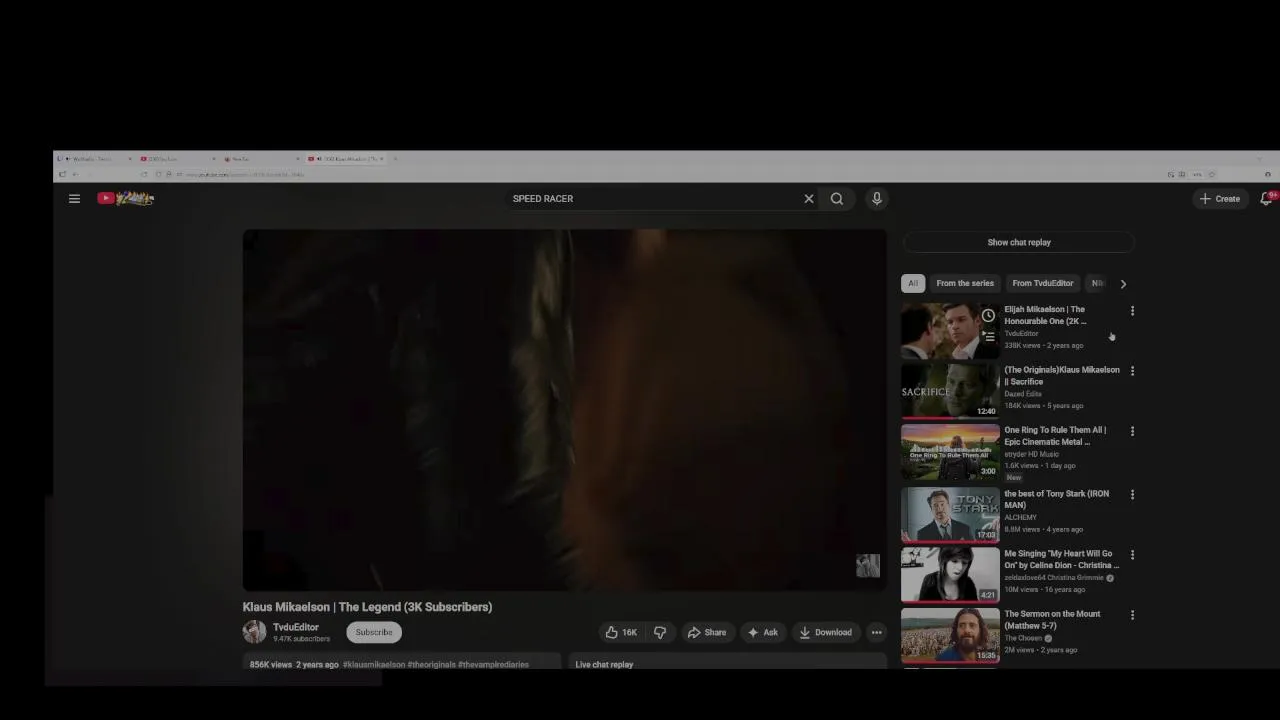Switch to the first browser tab
The image size is (1280, 720).
coord(96,159)
